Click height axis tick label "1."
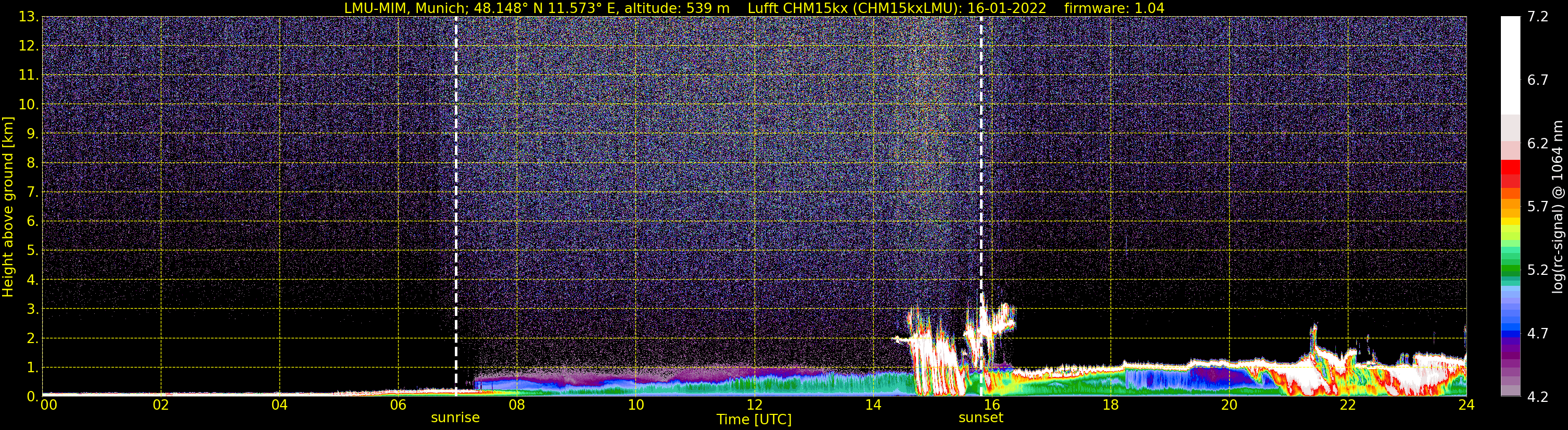Image resolution: width=1568 pixels, height=430 pixels. (x=32, y=367)
